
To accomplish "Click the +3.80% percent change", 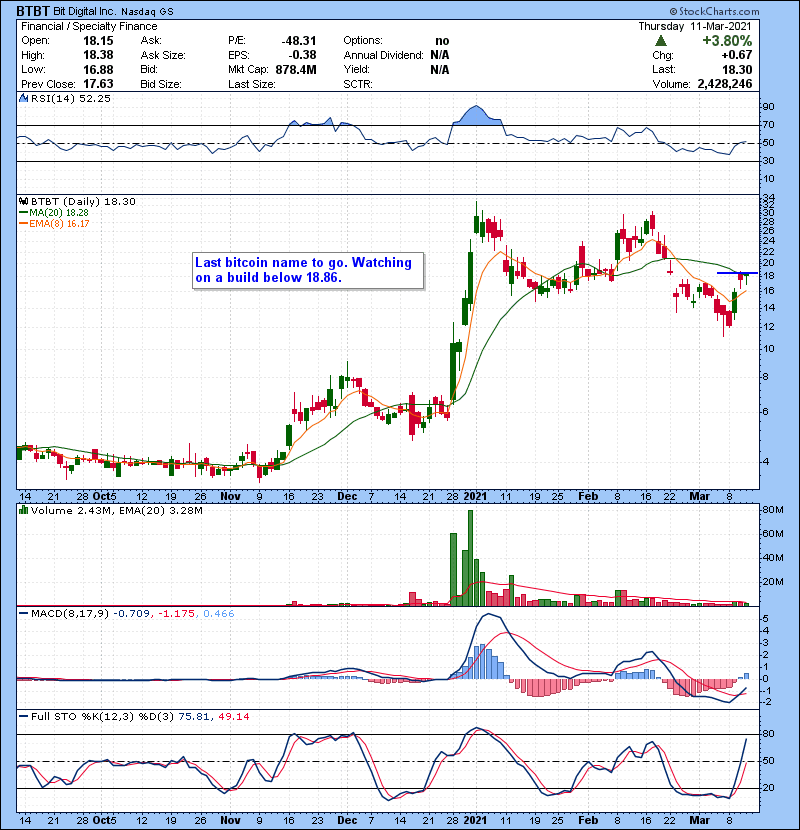I will click(727, 41).
